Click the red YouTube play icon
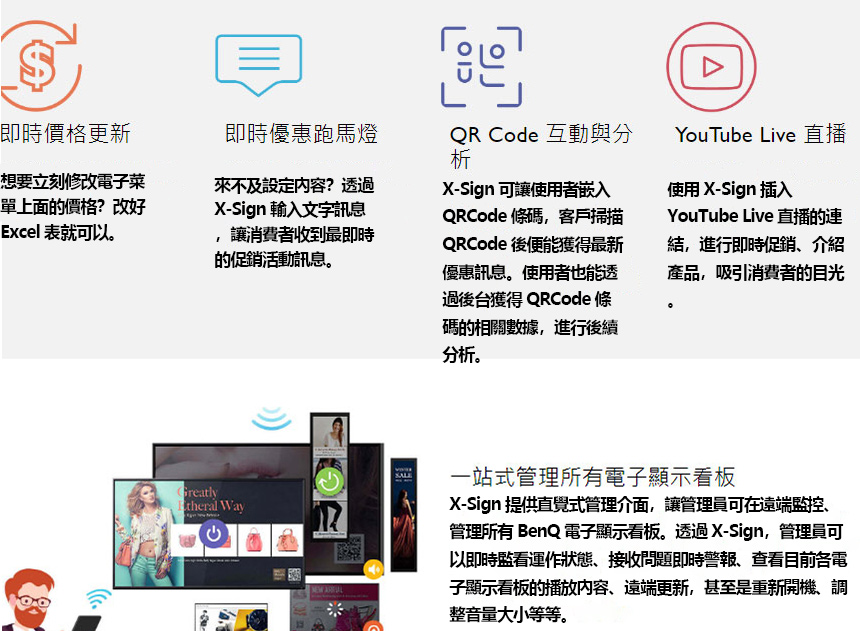The image size is (860, 631). coord(711,67)
